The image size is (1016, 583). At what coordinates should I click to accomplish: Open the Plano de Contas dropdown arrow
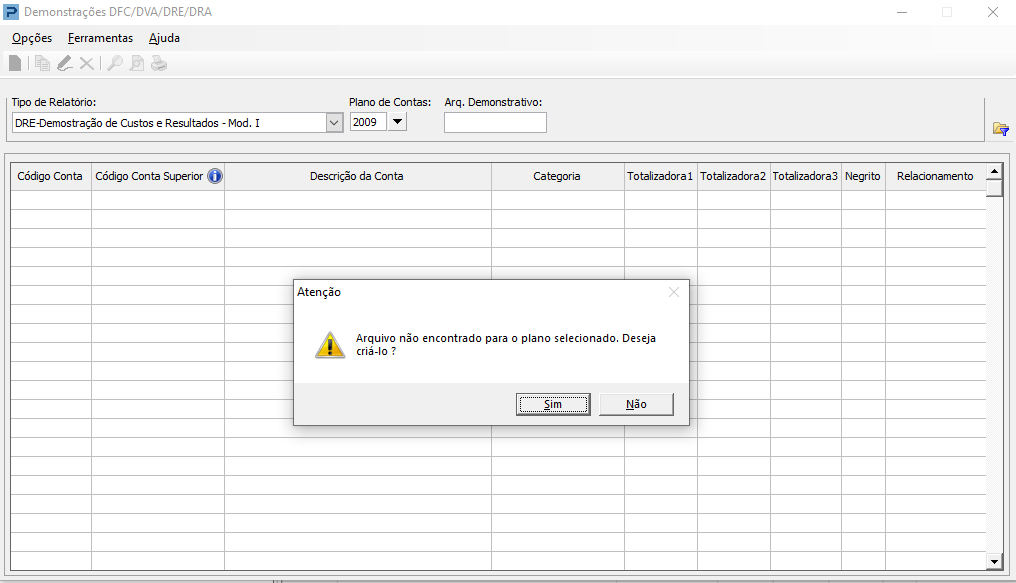point(397,122)
